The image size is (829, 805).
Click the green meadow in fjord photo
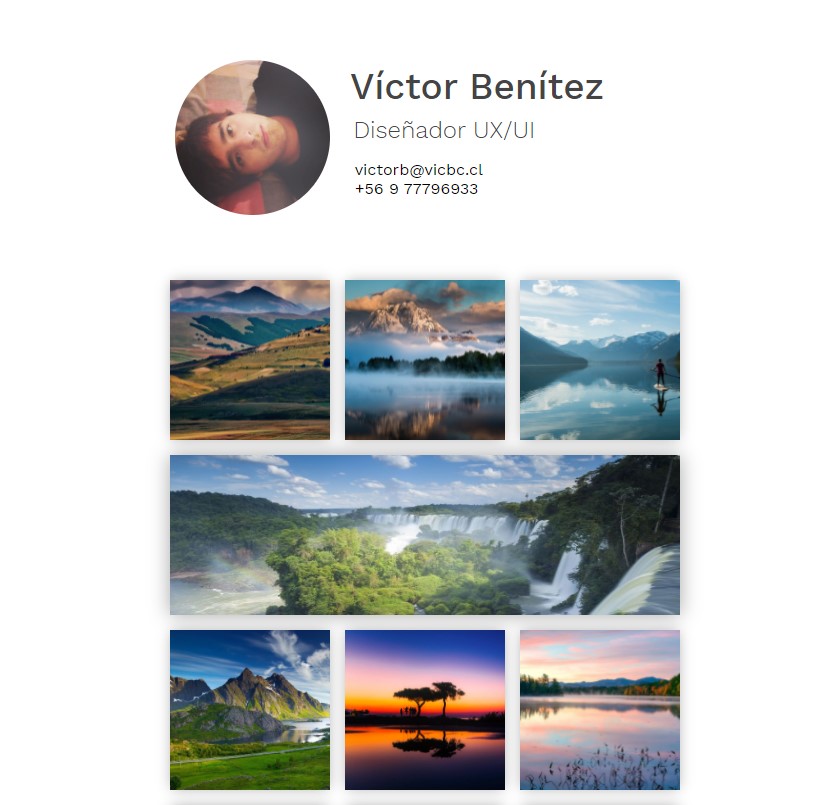(x=250, y=766)
